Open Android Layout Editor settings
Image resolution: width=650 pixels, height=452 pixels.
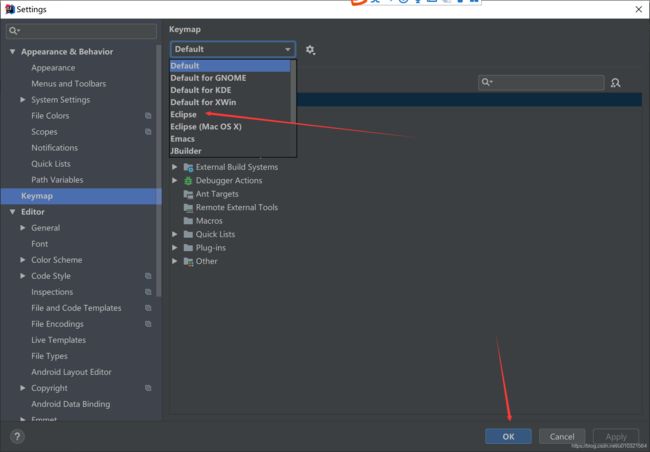pos(71,372)
